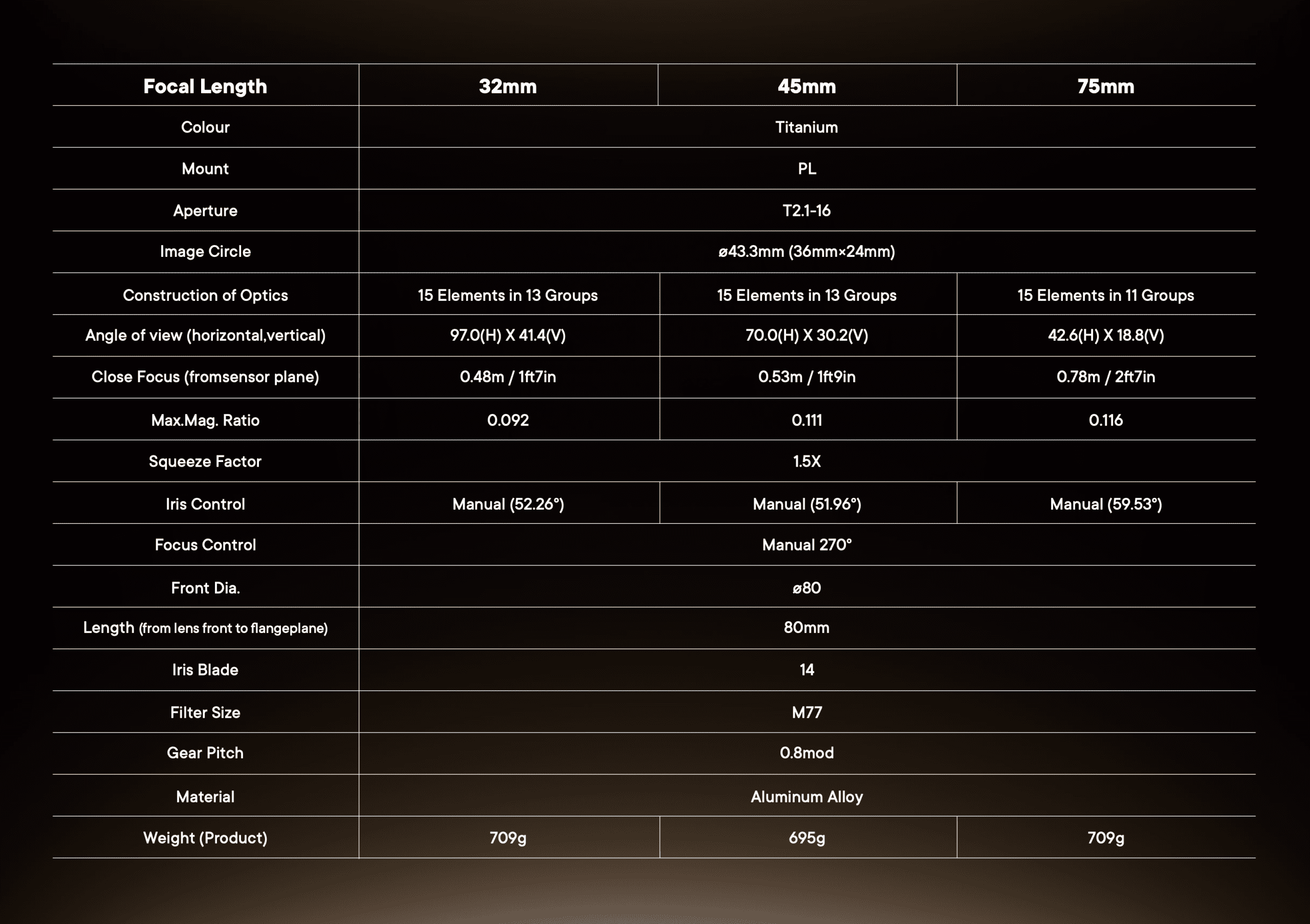
Task: Click the 1.5X squeeze factor value
Action: tap(806, 461)
